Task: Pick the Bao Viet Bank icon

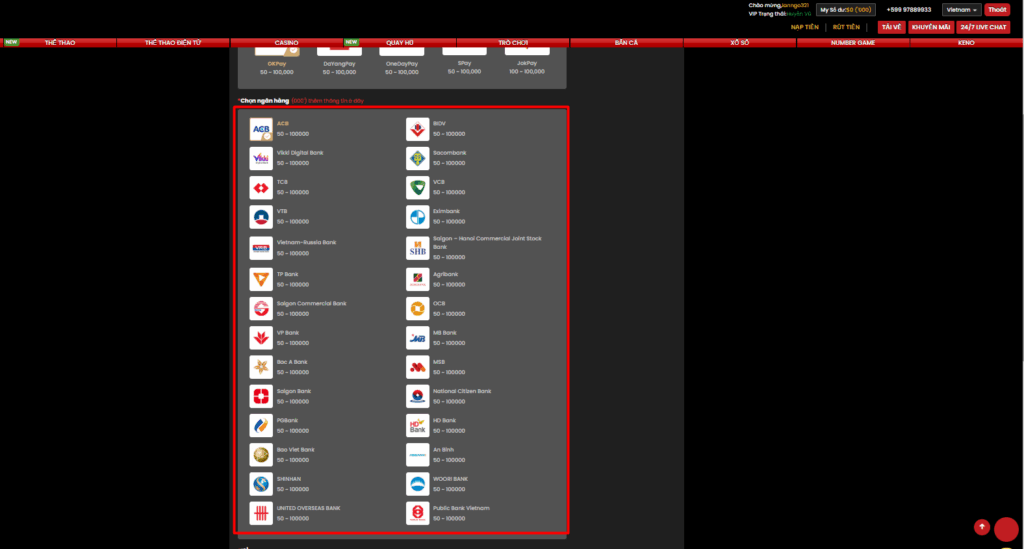Action: click(261, 455)
